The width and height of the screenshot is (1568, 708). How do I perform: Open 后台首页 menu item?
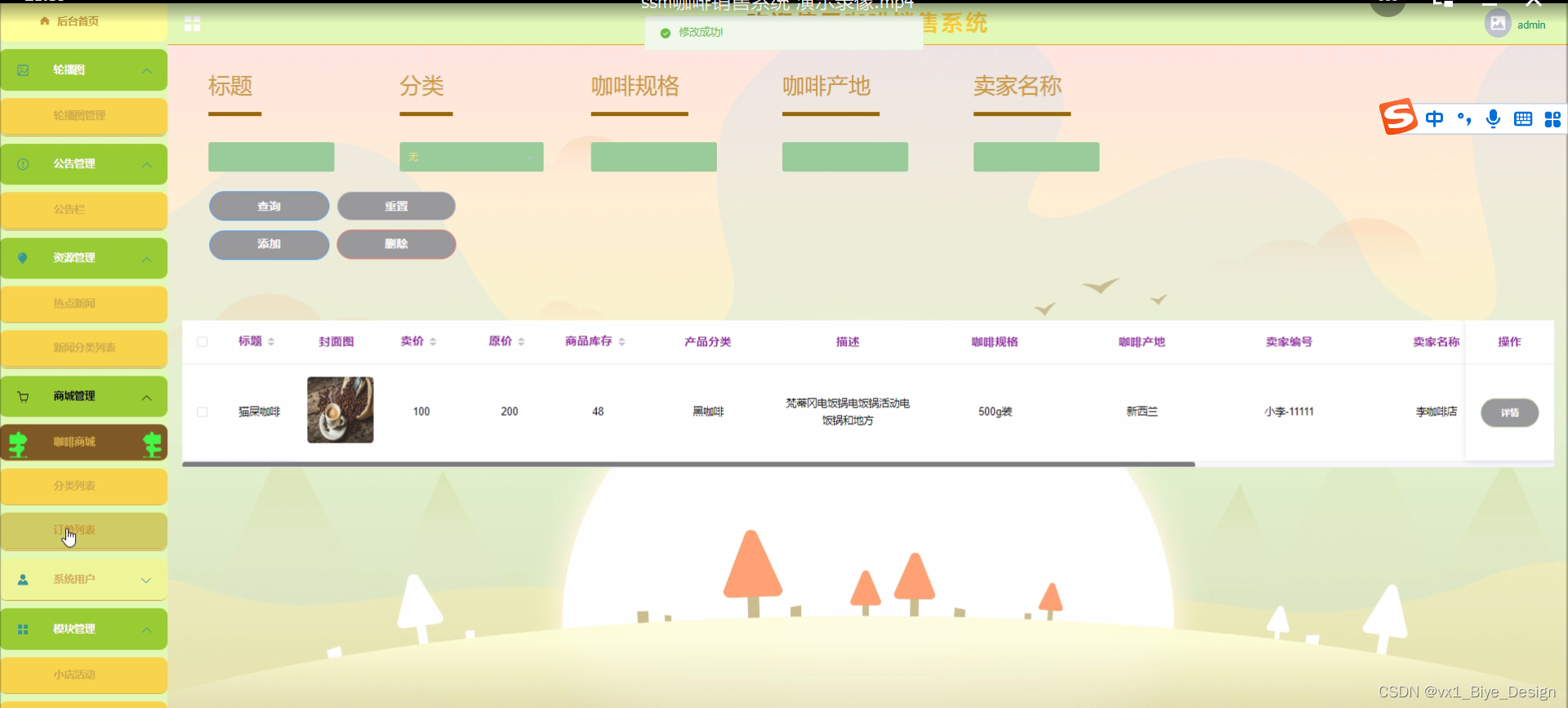[83, 22]
